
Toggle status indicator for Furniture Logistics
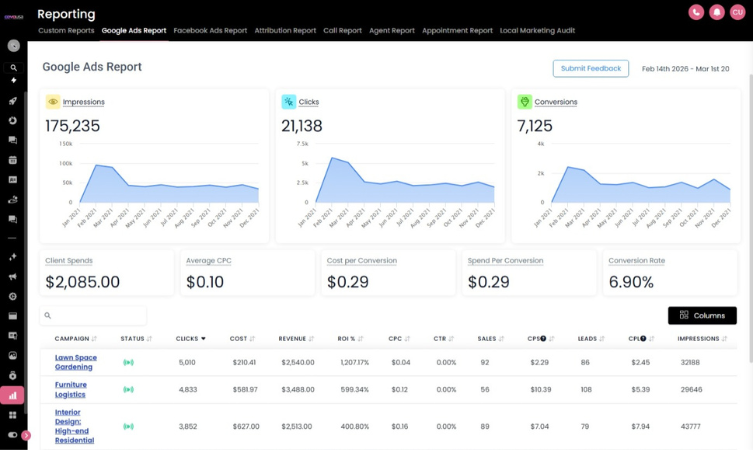[128, 389]
